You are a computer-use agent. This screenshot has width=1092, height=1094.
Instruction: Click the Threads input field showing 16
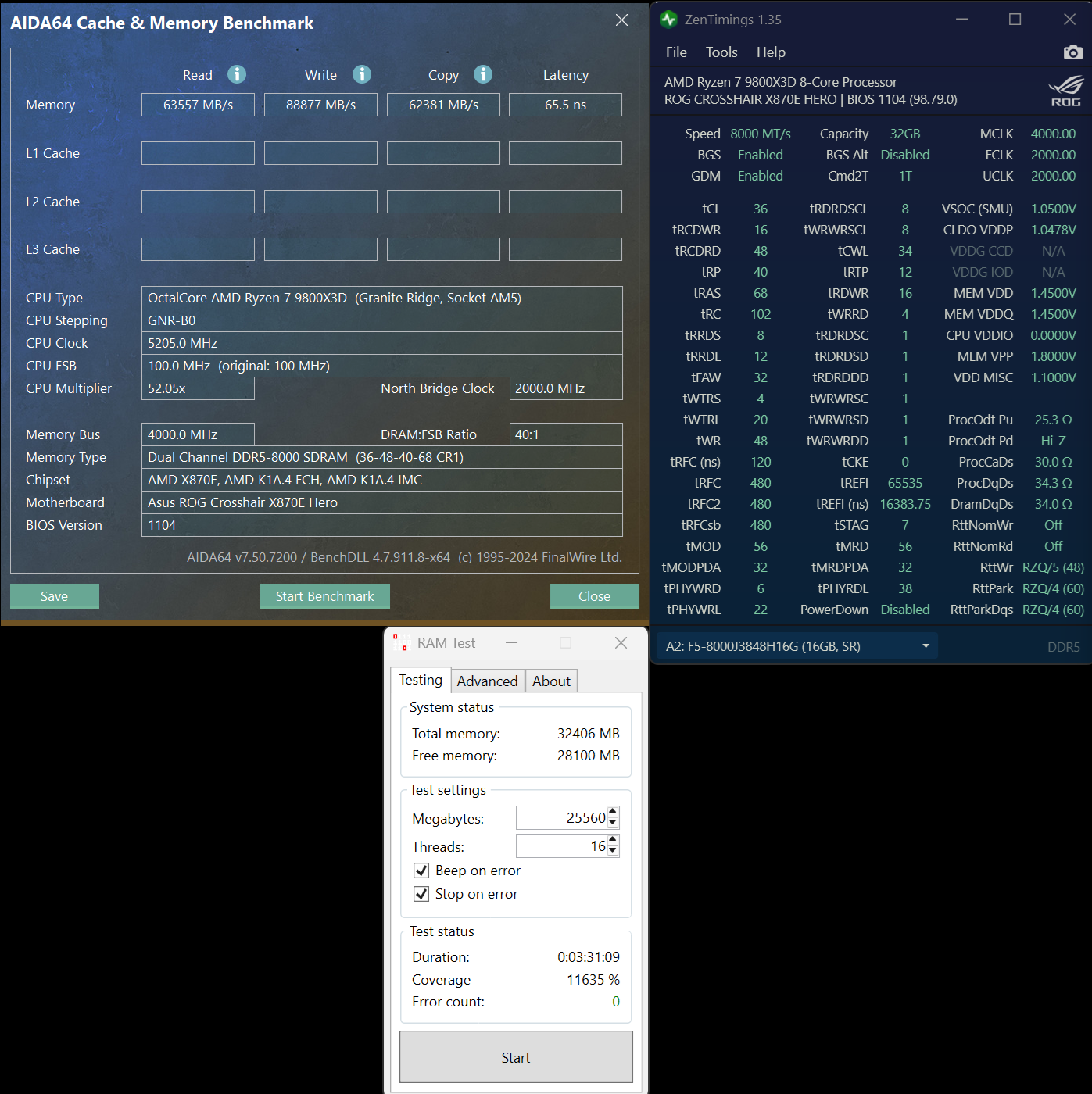point(561,846)
